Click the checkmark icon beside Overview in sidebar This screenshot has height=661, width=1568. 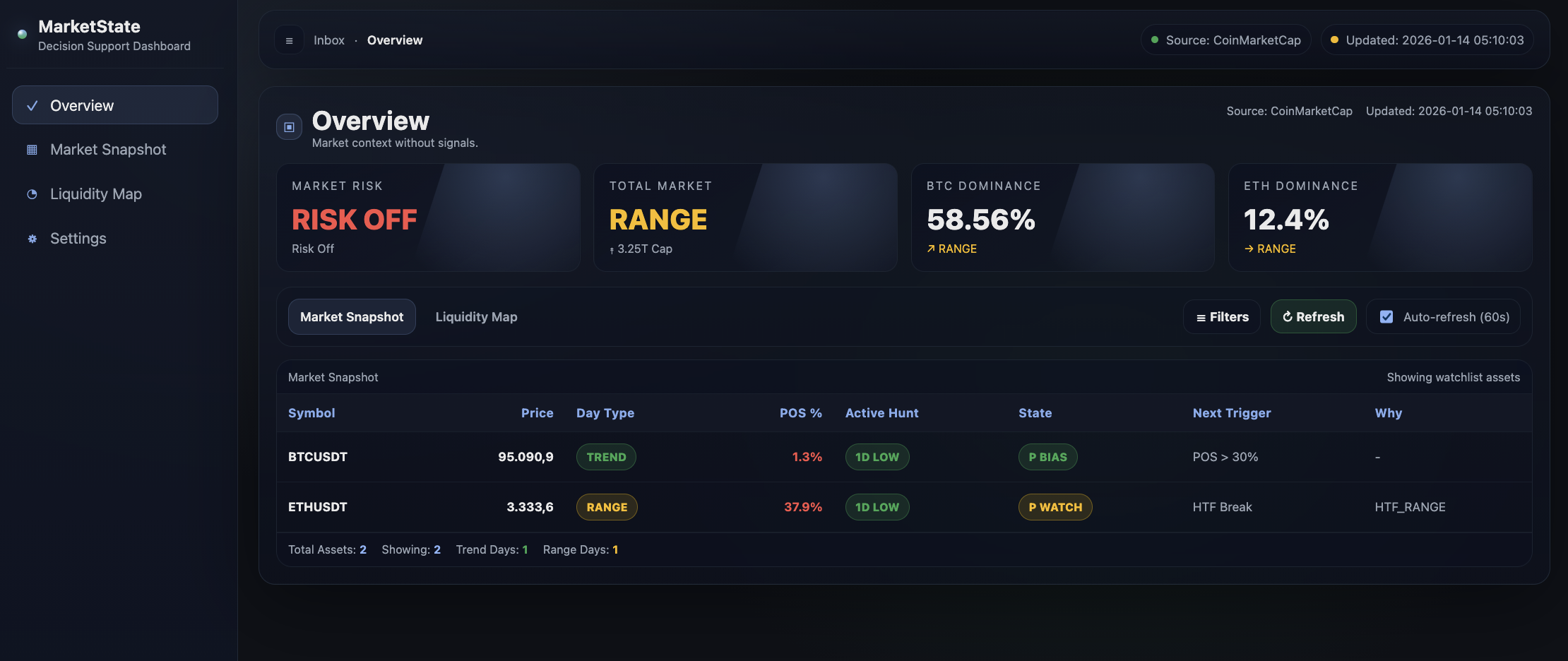pos(31,105)
